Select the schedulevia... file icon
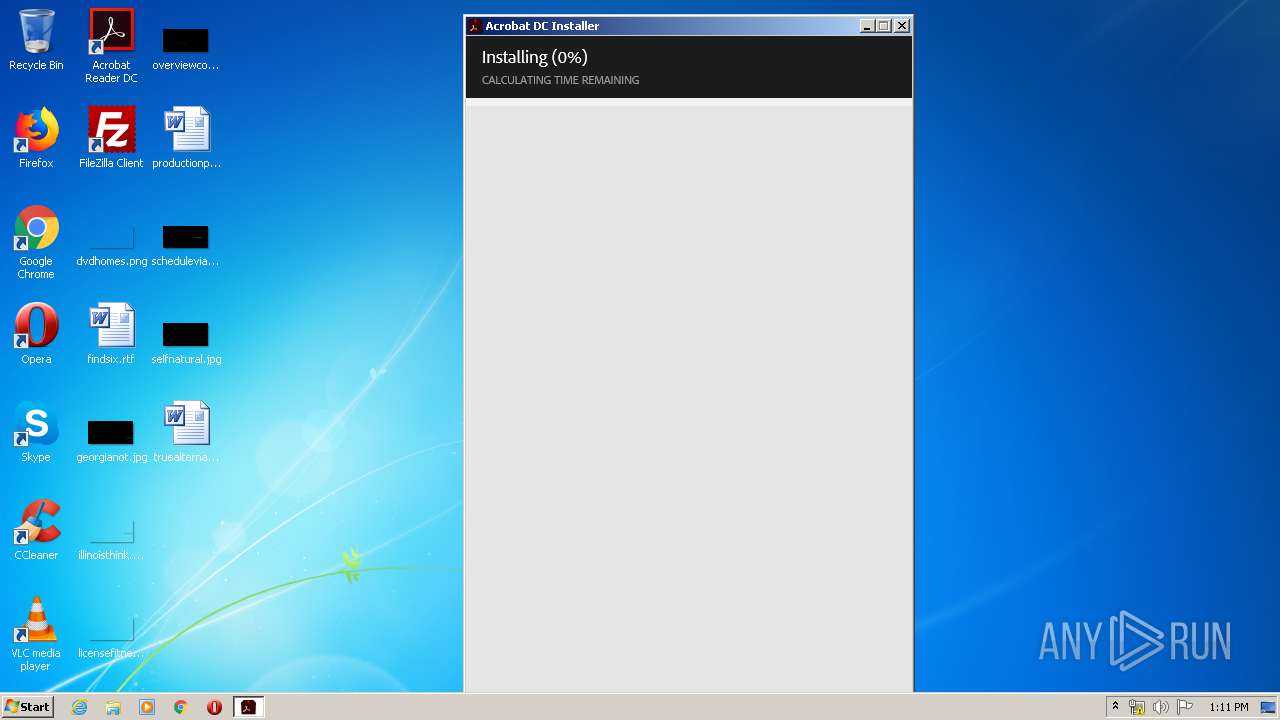Screen dimensions: 1280x720 185,245
